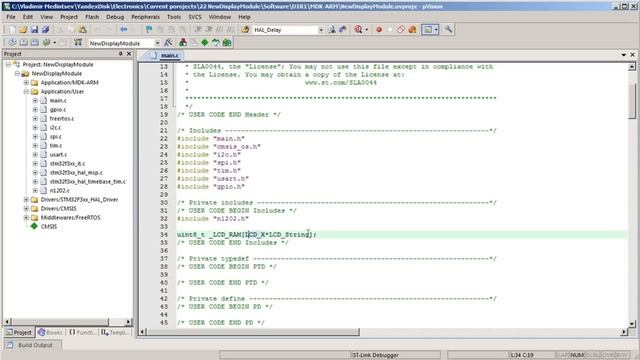Select freertos.c in the project tree

click(x=62, y=118)
